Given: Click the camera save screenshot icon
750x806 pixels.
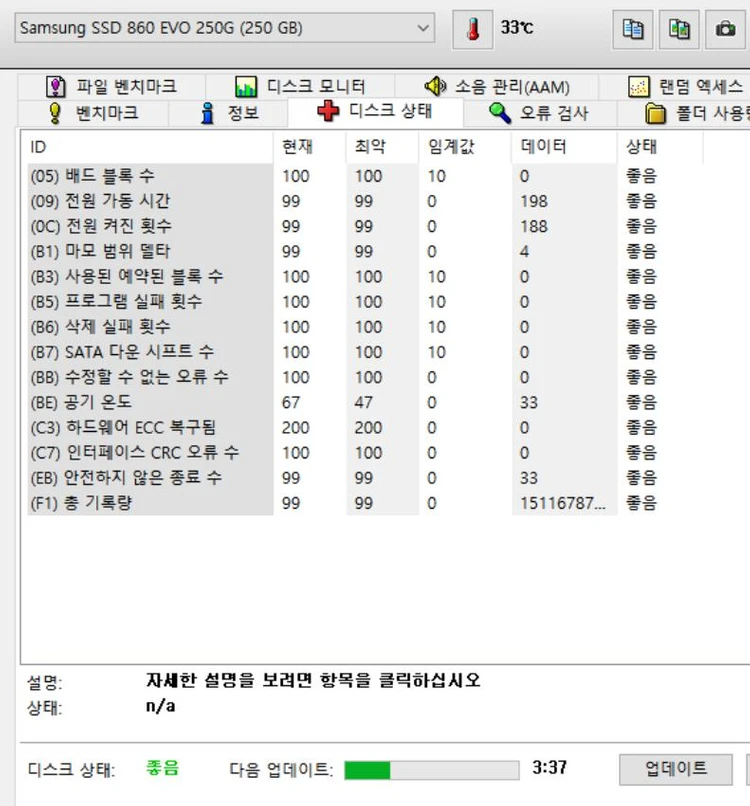Looking at the screenshot, I should click(725, 29).
